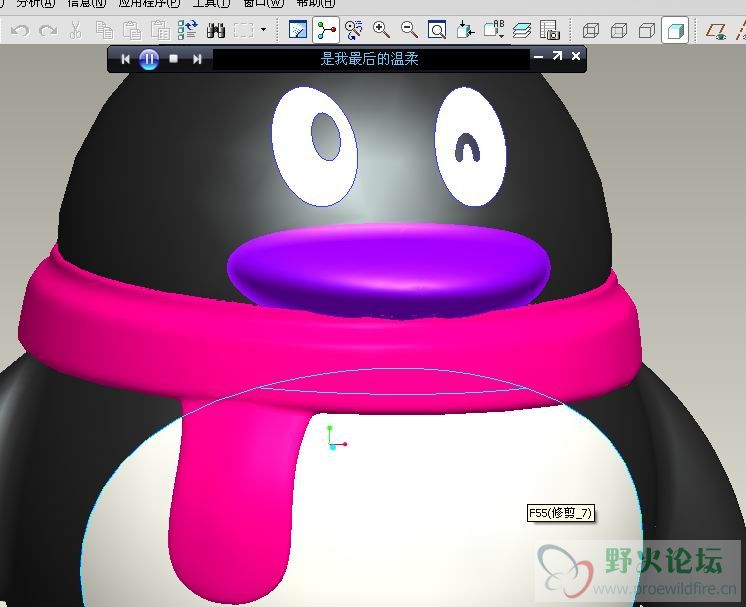Viewport: 746px width, 607px height.
Task: Open the saved view list dropdown
Action: (x=494, y=30)
